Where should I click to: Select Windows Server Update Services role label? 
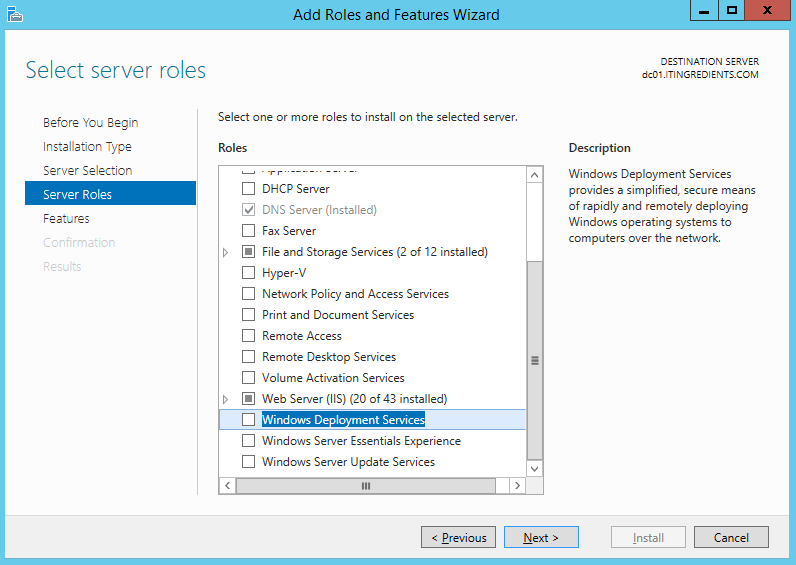click(348, 462)
